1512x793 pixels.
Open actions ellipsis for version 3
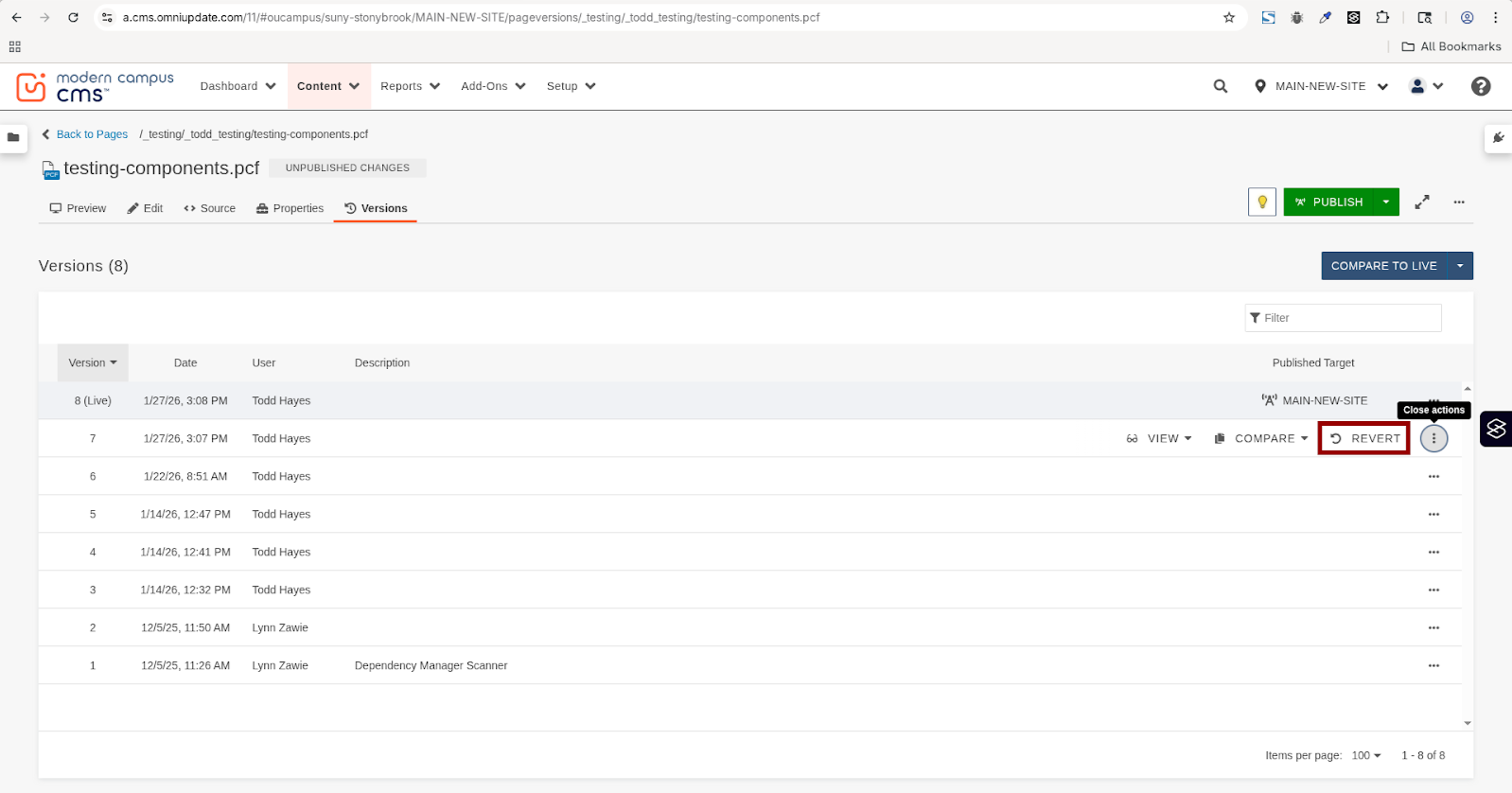pyautogui.click(x=1434, y=590)
